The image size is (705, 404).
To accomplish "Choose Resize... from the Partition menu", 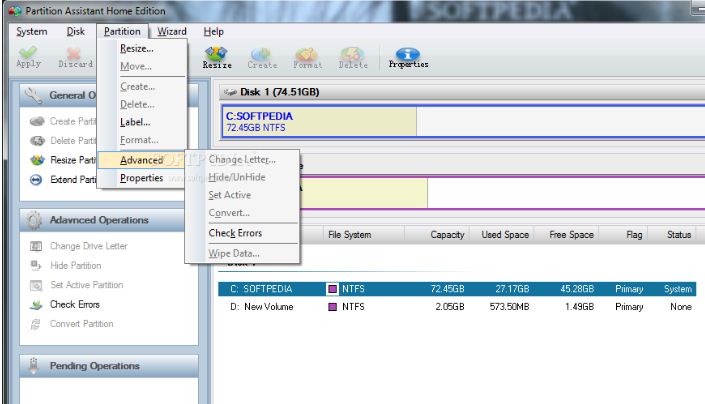I will (142, 49).
